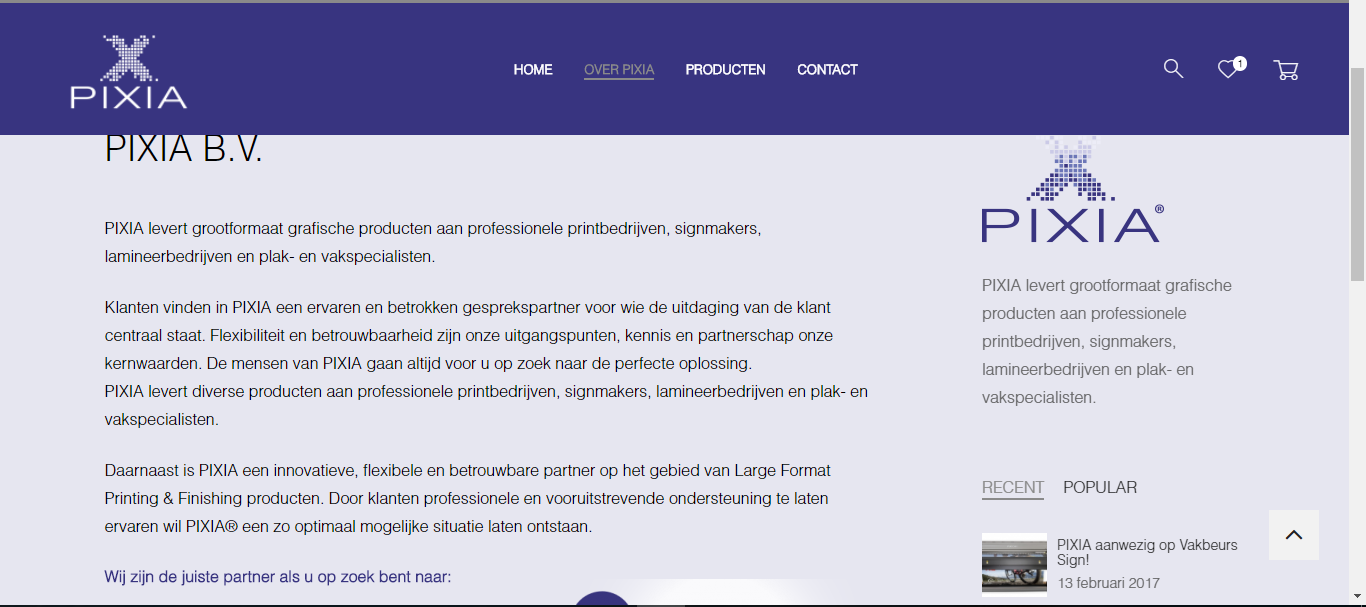Click the PIXIA logo in header
The height and width of the screenshot is (607, 1366).
coord(128,72)
